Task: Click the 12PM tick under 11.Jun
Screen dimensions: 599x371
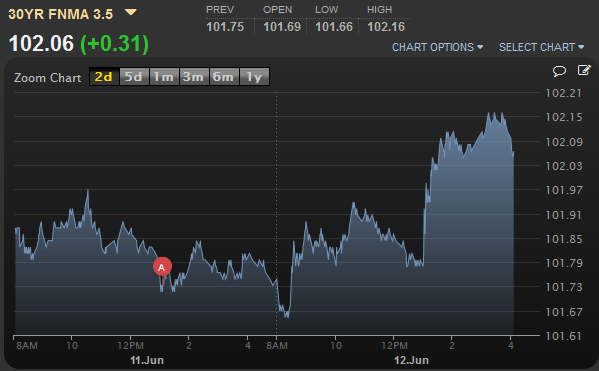Action: coord(130,346)
